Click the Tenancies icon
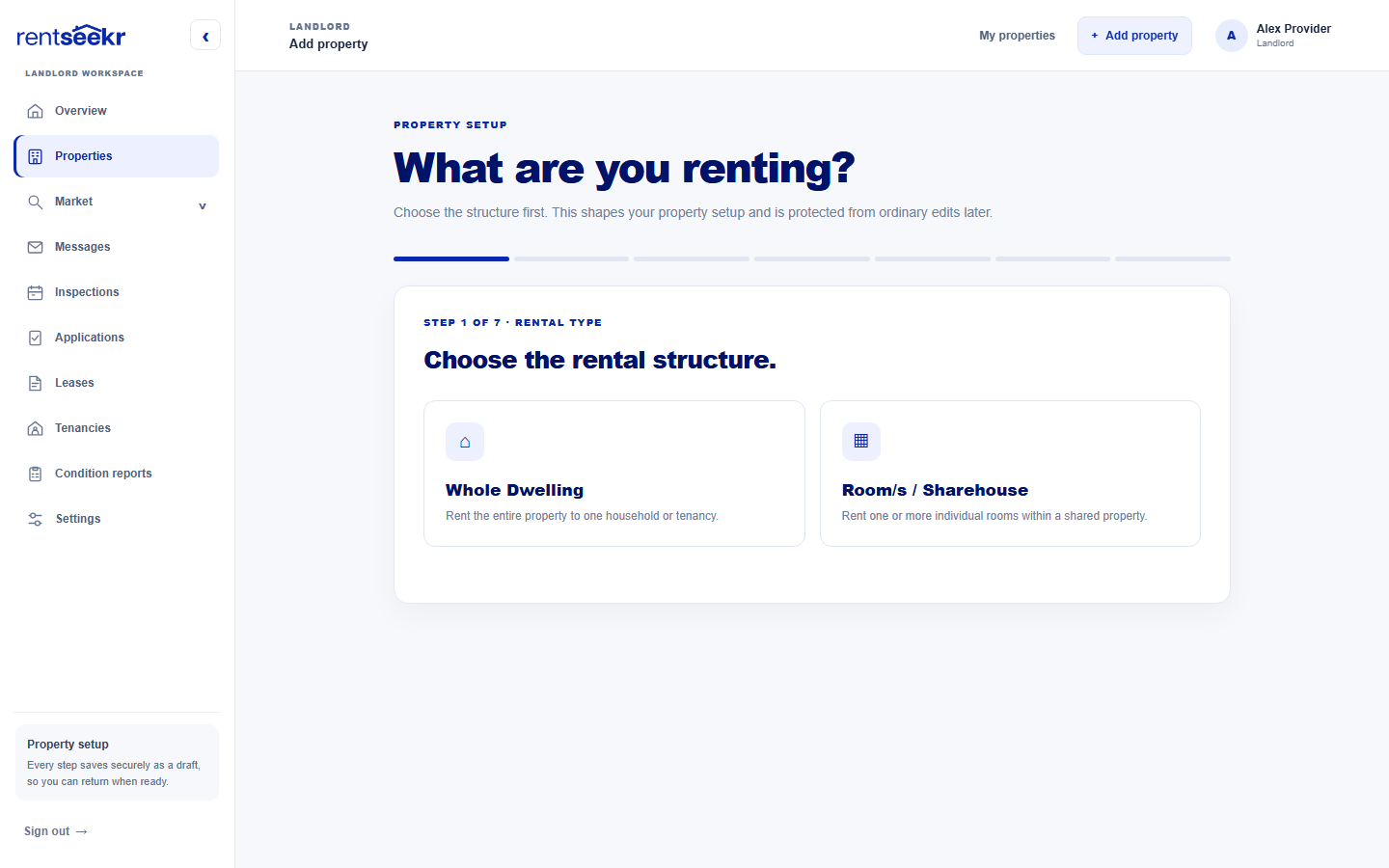 [x=36, y=428]
